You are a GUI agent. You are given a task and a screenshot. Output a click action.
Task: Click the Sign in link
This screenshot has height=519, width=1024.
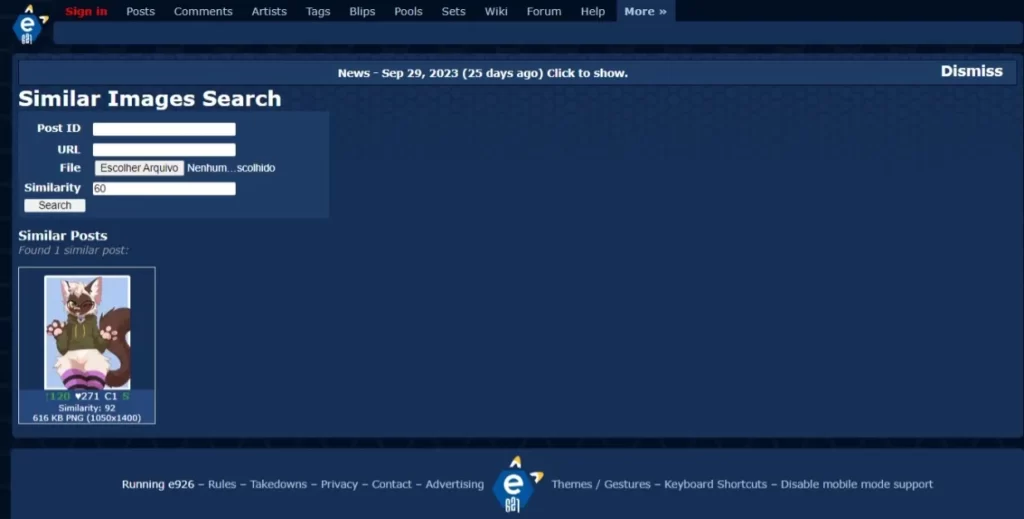tap(86, 12)
